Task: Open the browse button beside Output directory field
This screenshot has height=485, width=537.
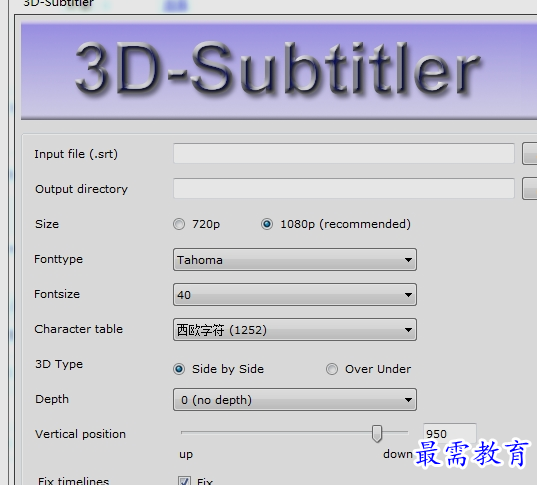Action: (530, 188)
